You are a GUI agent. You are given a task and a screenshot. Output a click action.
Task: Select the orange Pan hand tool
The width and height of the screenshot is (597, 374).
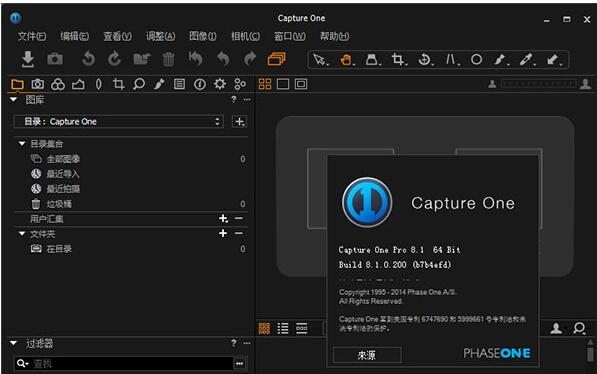346,60
